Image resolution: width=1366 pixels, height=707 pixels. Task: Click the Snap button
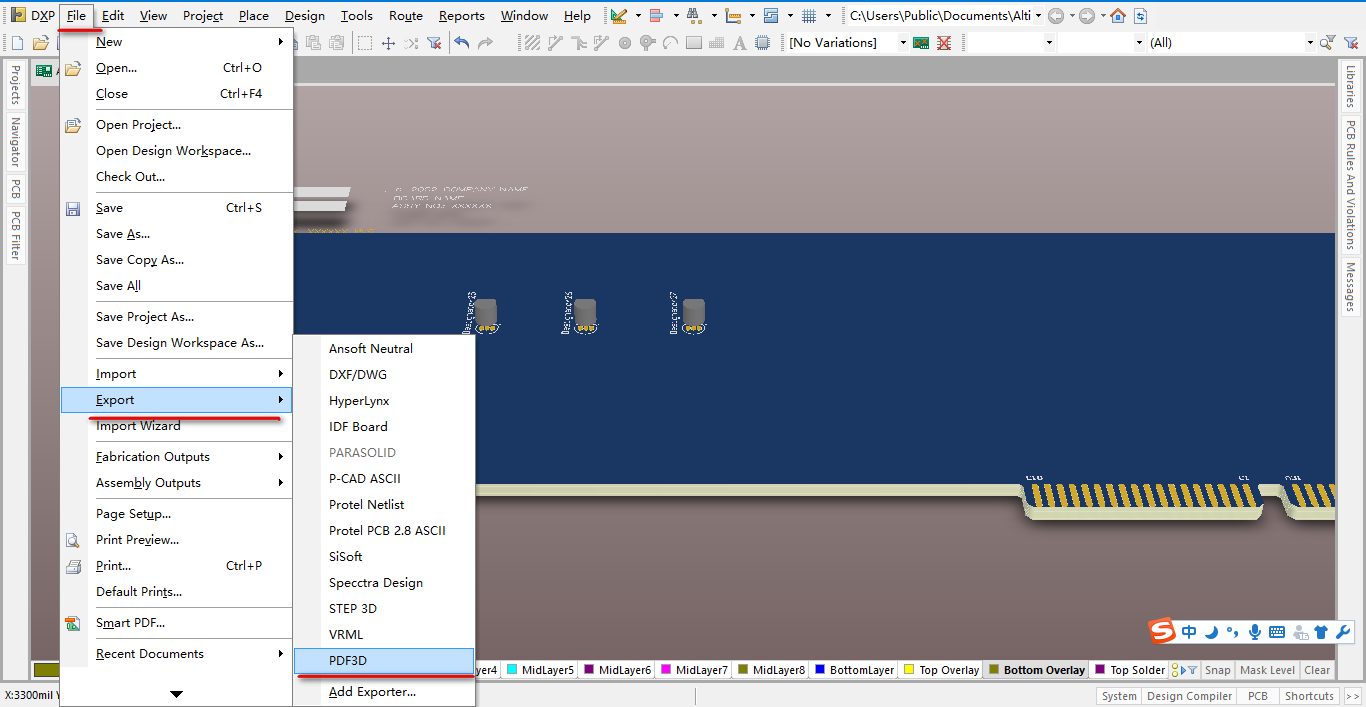(x=1218, y=670)
